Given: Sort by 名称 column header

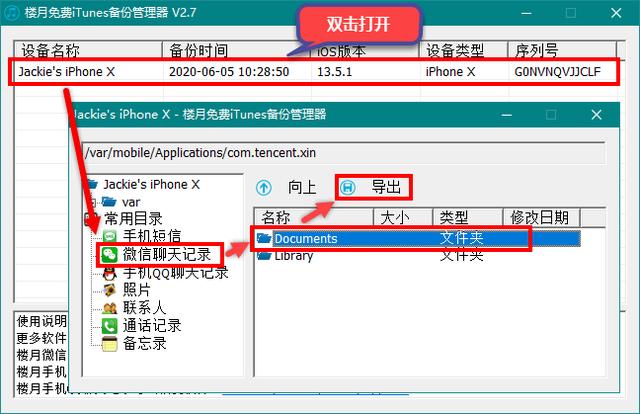Looking at the screenshot, I should pyautogui.click(x=313, y=217).
